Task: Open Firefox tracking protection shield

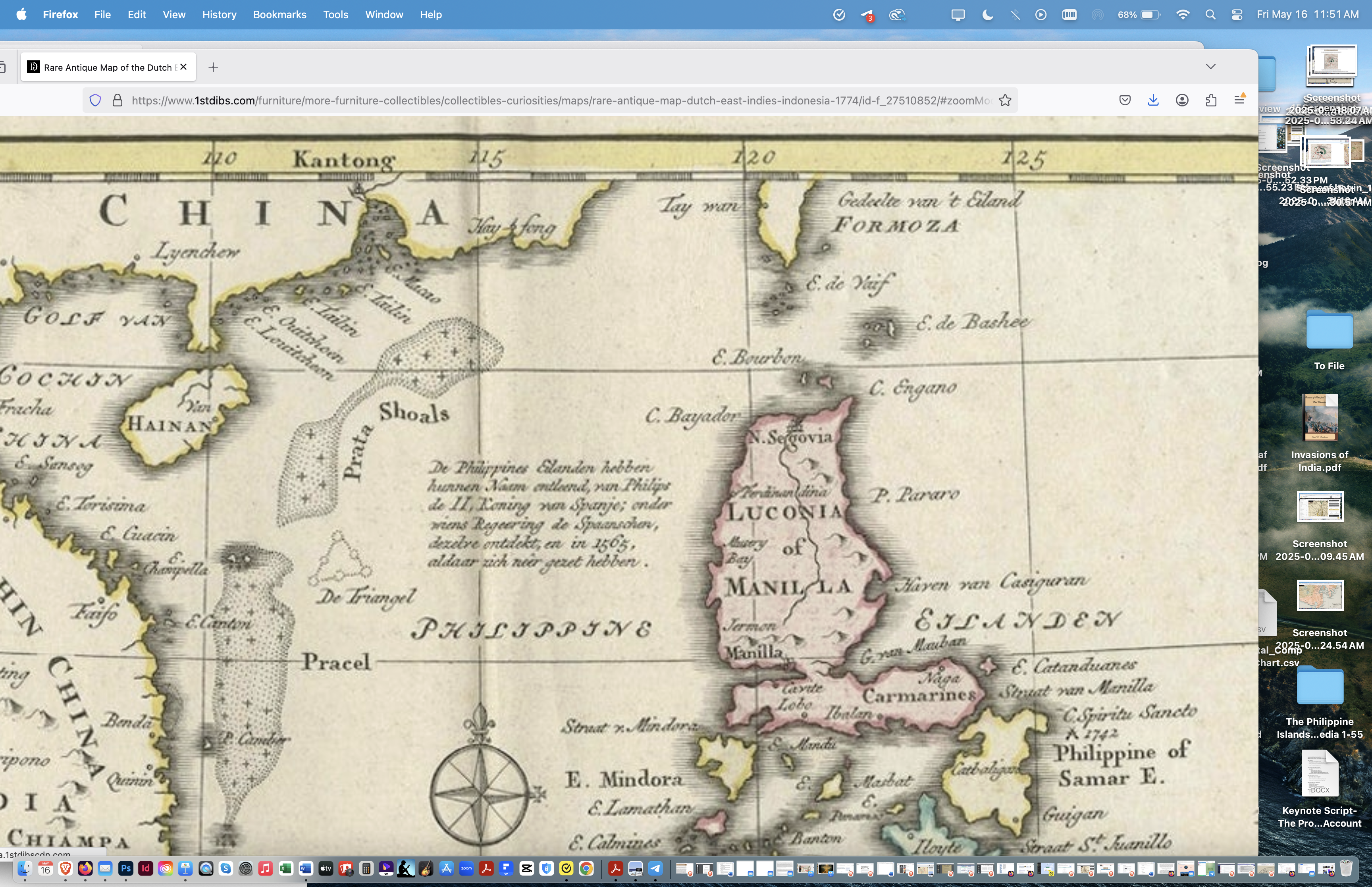Action: tap(95, 100)
